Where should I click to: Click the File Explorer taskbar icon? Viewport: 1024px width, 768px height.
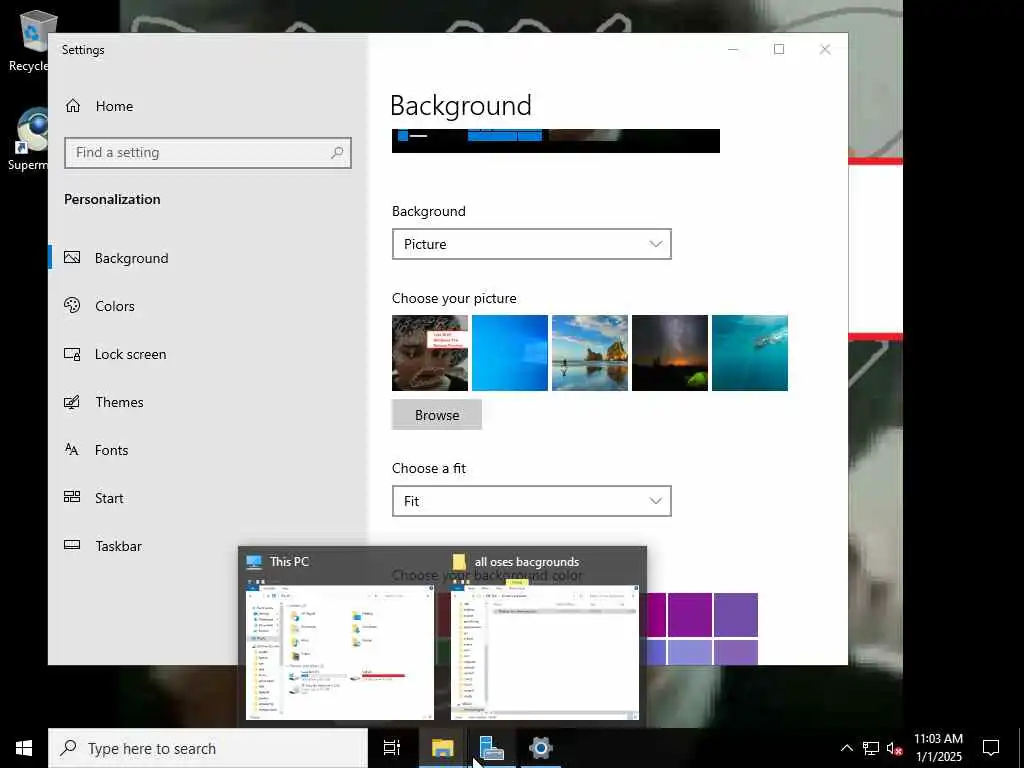click(x=442, y=748)
